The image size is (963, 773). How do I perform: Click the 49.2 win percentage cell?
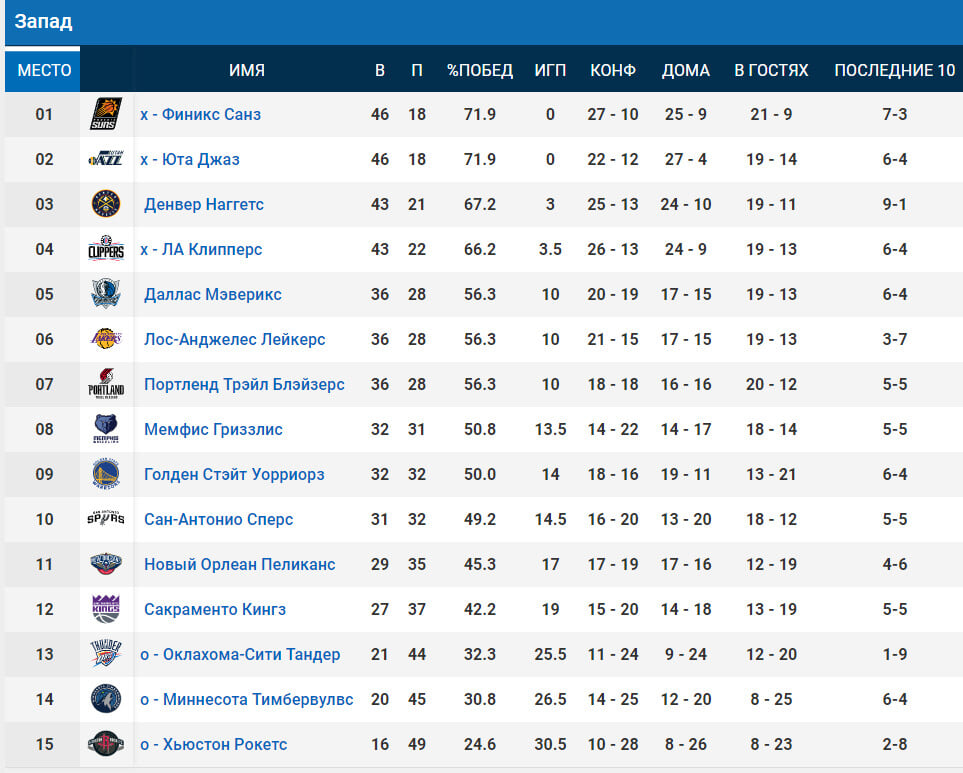pos(480,519)
